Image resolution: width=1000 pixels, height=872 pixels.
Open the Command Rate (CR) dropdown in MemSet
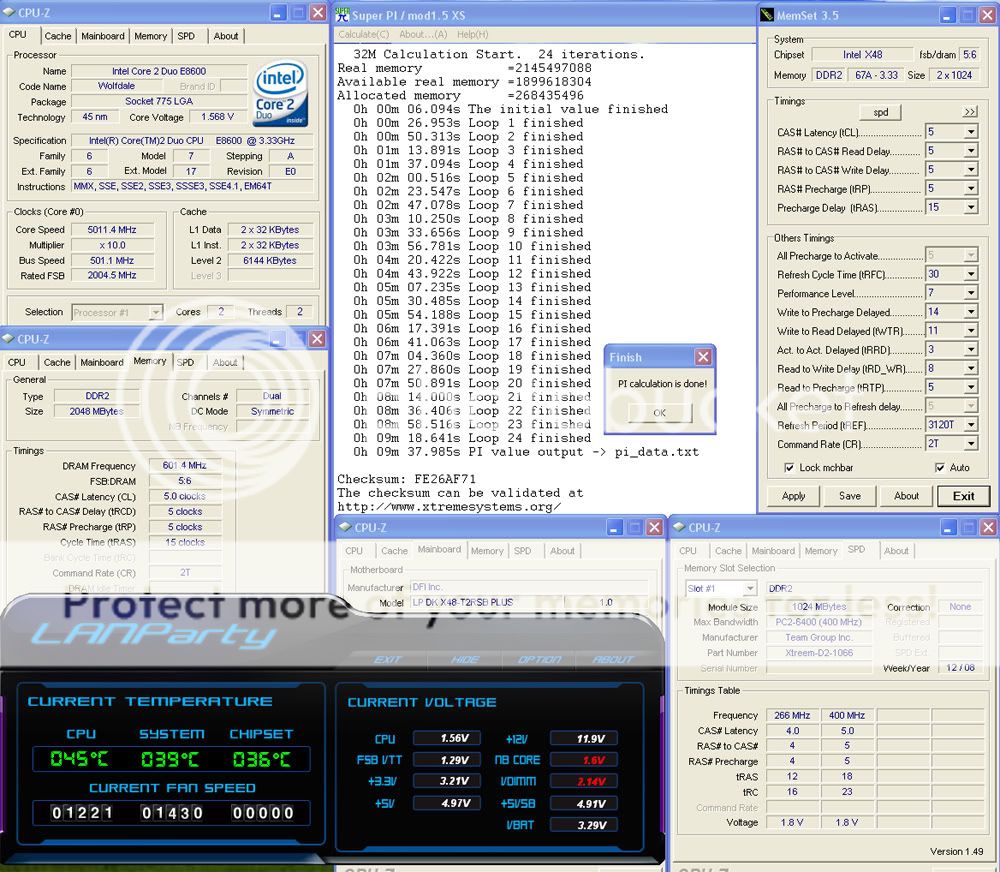(971, 443)
